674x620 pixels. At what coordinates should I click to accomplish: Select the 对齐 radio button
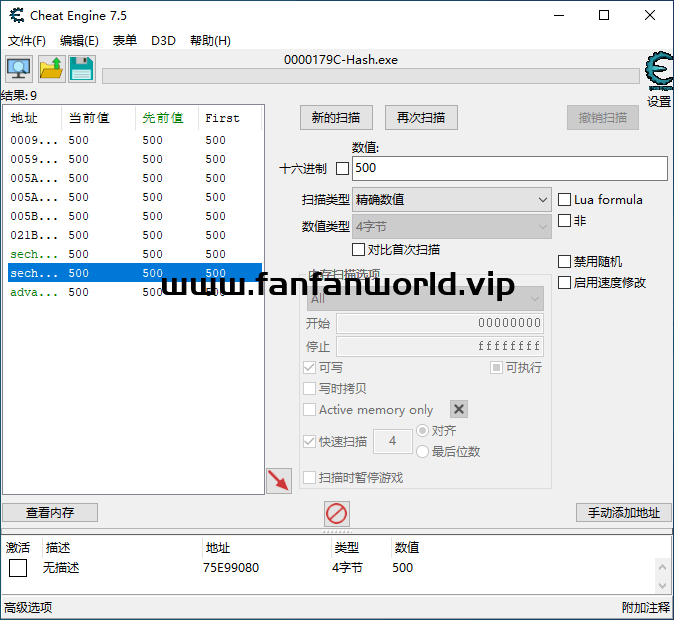423,430
